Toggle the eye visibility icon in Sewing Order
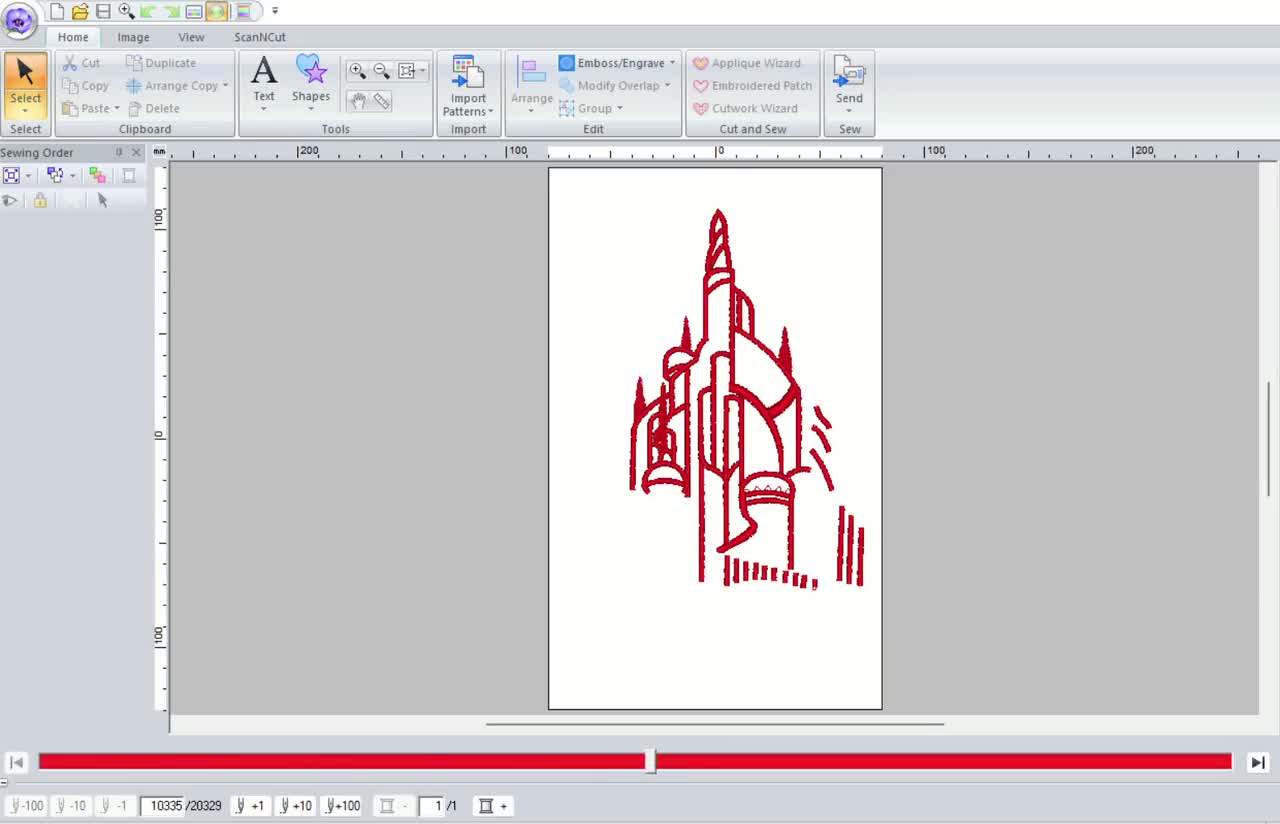This screenshot has height=824, width=1280. pyautogui.click(x=10, y=201)
